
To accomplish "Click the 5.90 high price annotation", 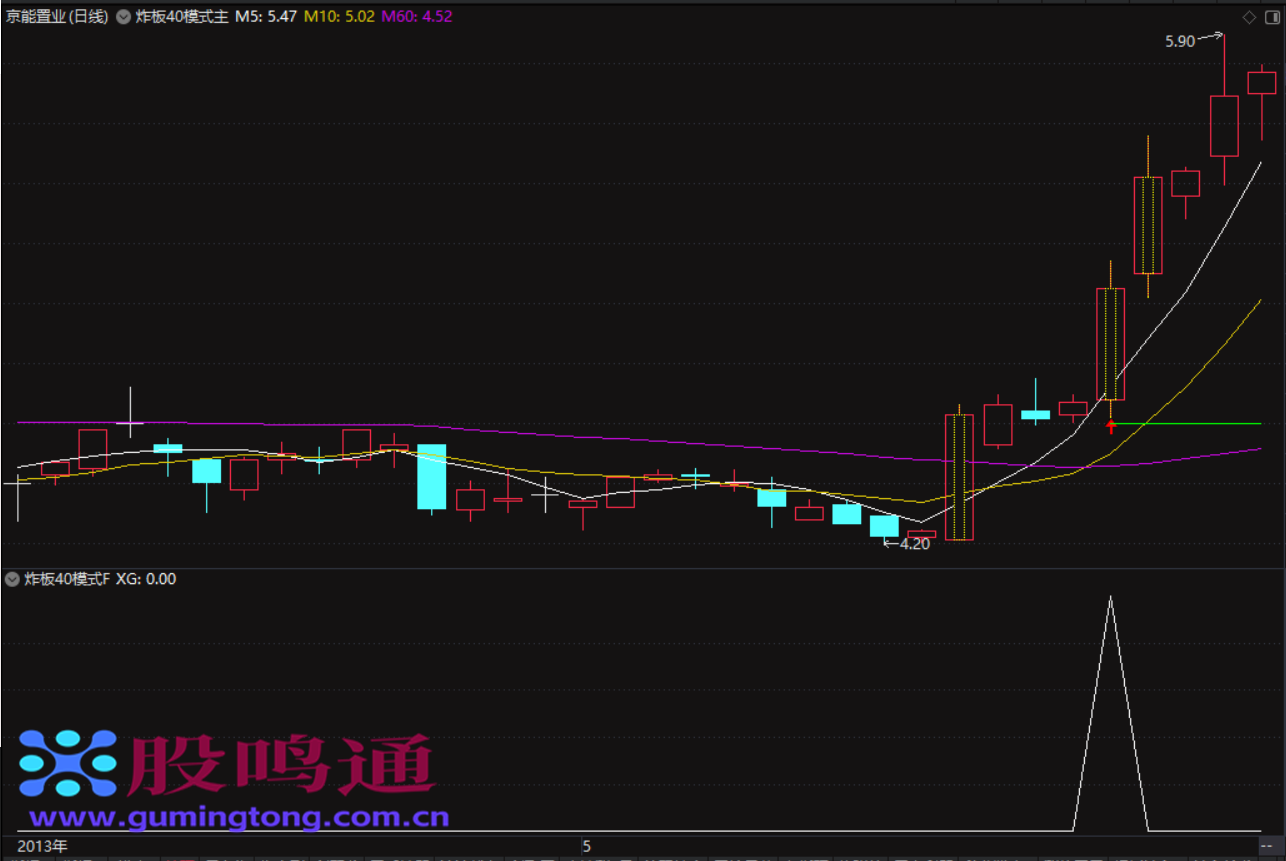I will tap(1180, 41).
